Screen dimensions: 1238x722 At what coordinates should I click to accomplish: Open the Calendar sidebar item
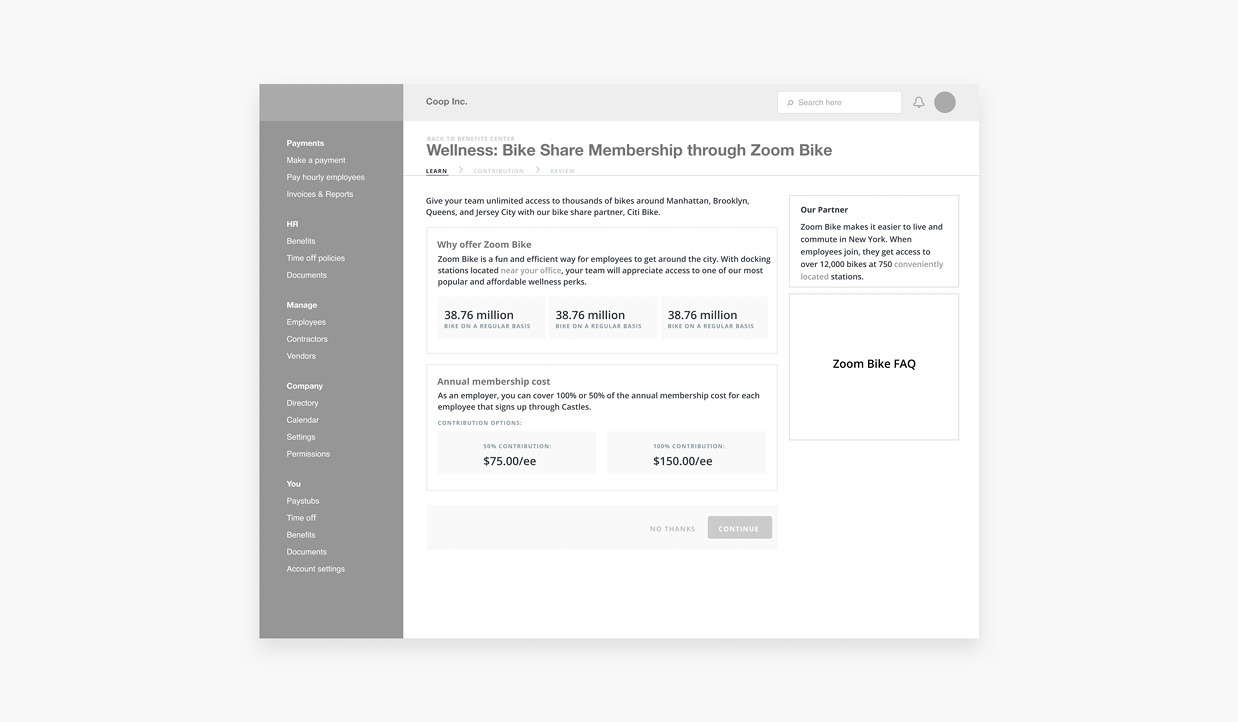[303, 420]
